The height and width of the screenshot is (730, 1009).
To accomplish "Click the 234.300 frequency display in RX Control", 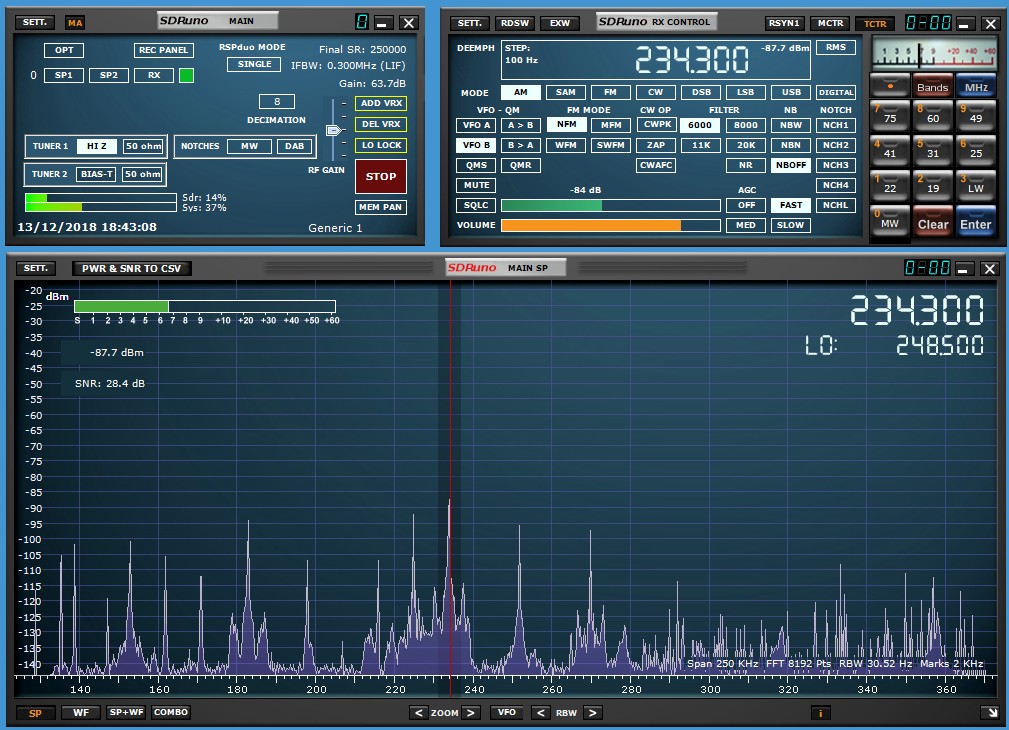I will pos(692,60).
